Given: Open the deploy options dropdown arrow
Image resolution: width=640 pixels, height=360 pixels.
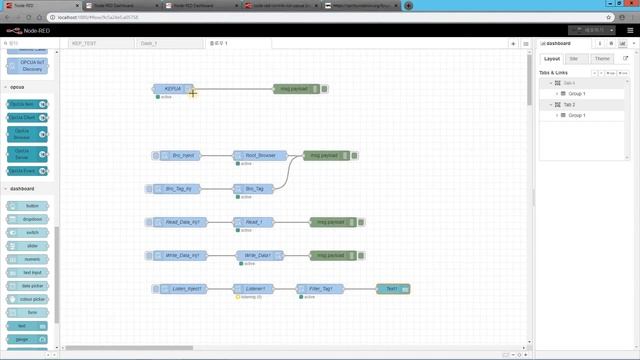Looking at the screenshot, I should pos(611,30).
